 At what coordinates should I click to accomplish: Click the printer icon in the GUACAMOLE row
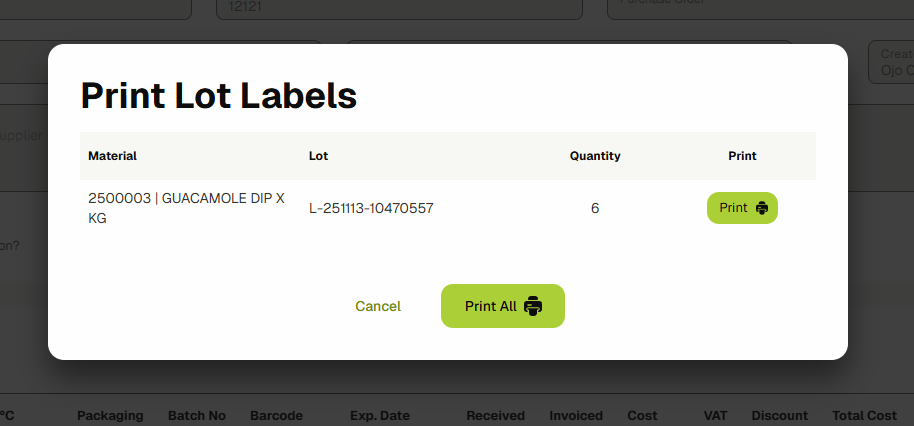[x=762, y=208]
